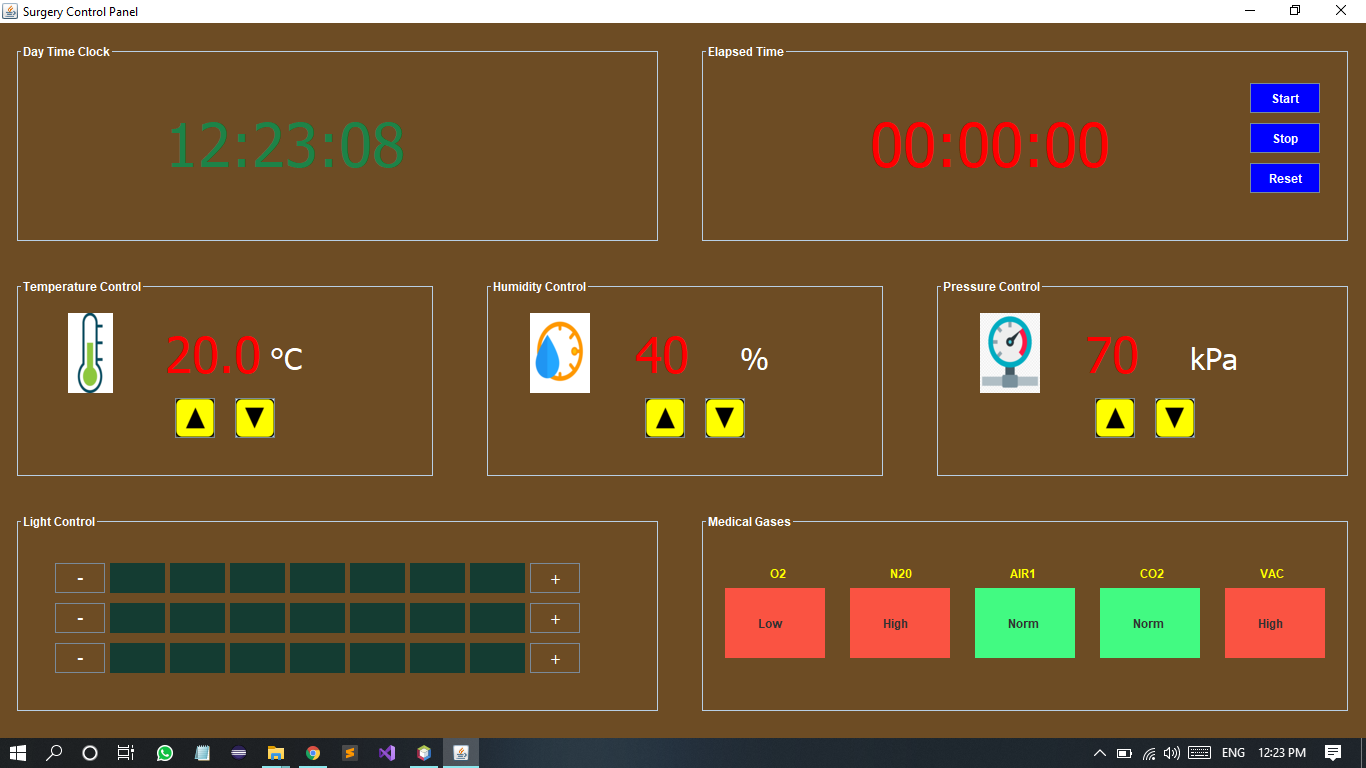Increase pressure with the up arrow
The height and width of the screenshot is (768, 1366).
(1115, 418)
